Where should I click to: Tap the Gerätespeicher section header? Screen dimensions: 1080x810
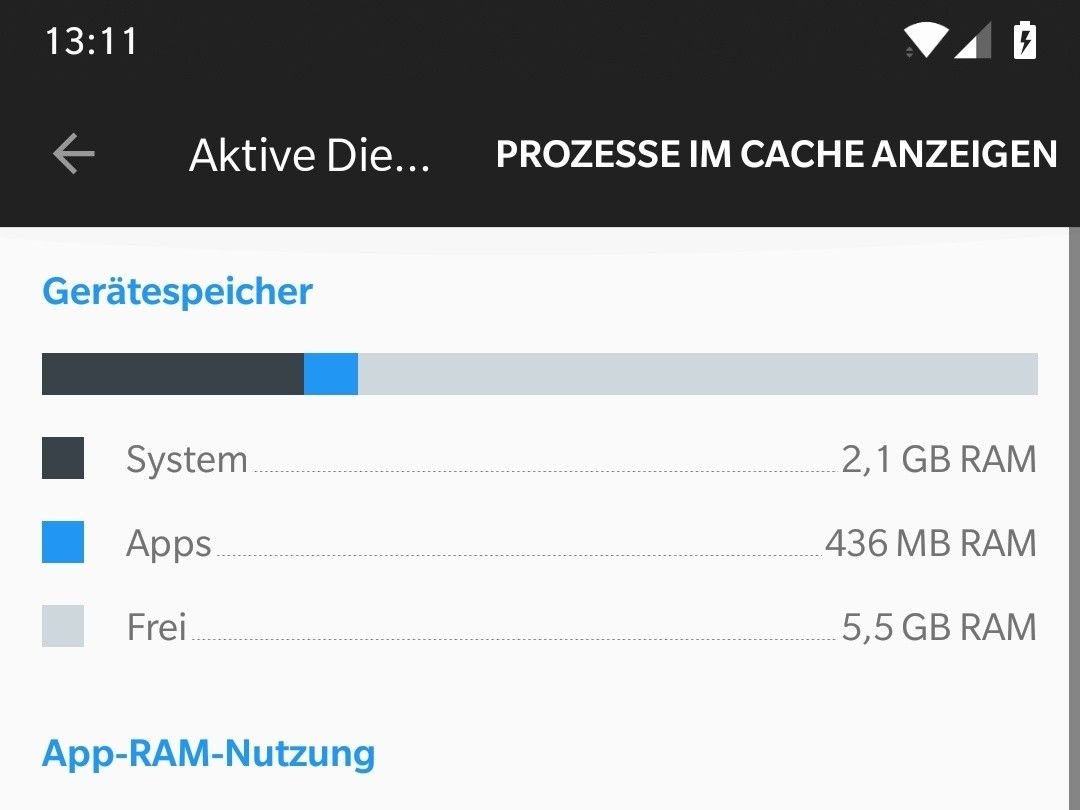[177, 291]
